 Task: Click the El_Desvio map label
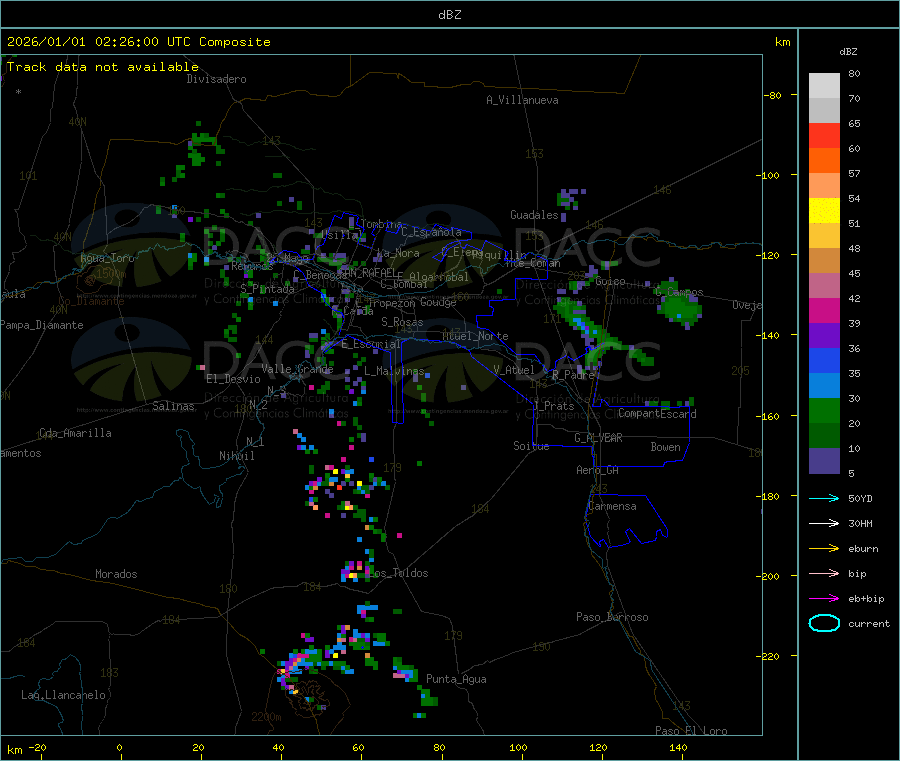click(233, 379)
